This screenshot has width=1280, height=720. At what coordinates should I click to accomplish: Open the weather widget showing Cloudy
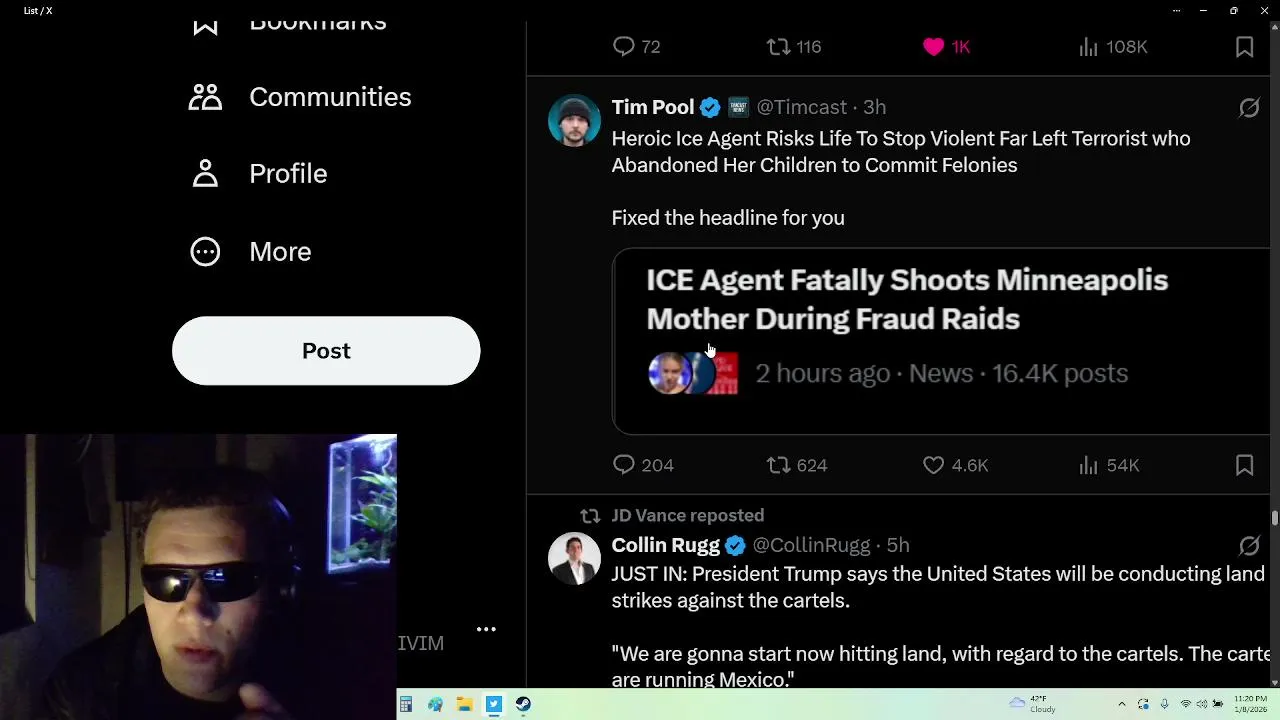point(1033,704)
